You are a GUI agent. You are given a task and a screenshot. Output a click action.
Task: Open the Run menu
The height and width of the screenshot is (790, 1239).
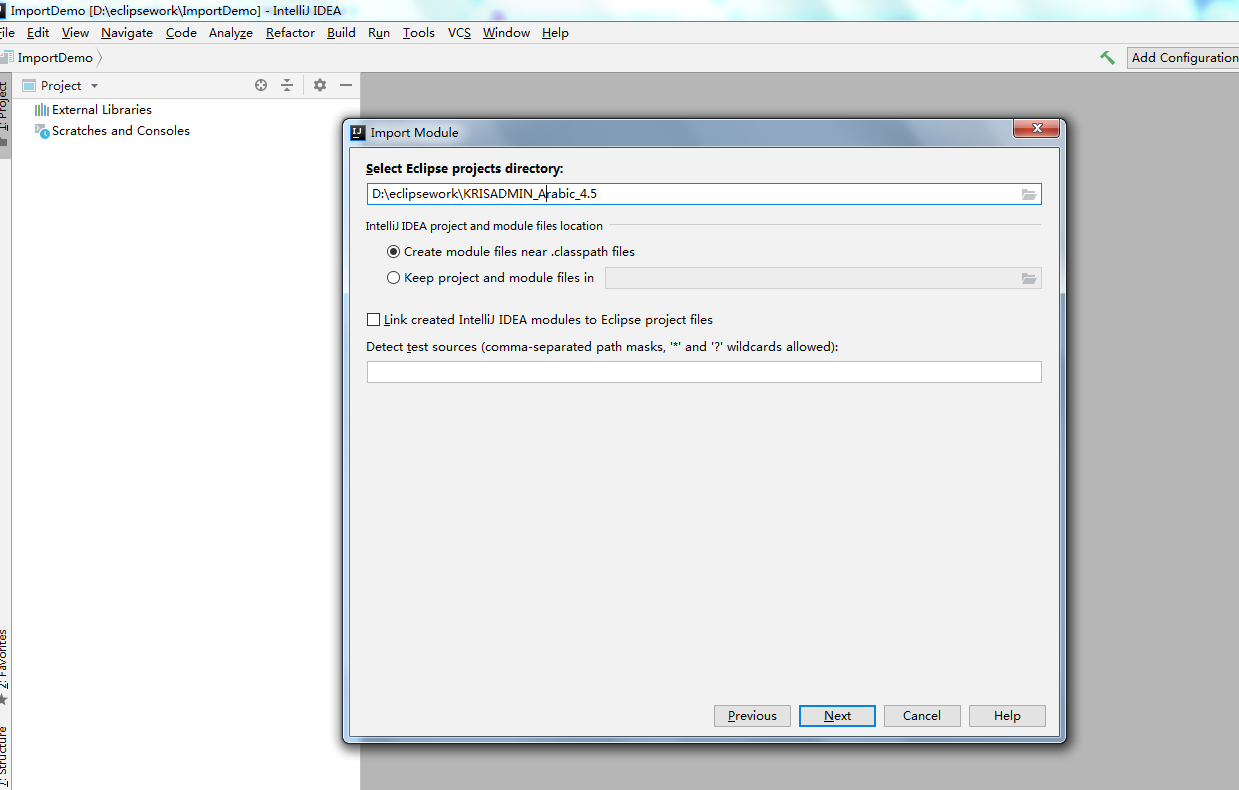point(379,33)
